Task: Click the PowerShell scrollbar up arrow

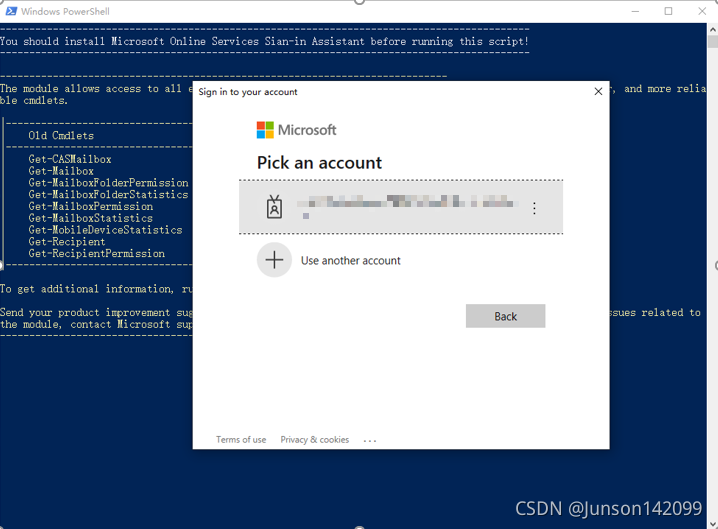Action: (x=713, y=29)
